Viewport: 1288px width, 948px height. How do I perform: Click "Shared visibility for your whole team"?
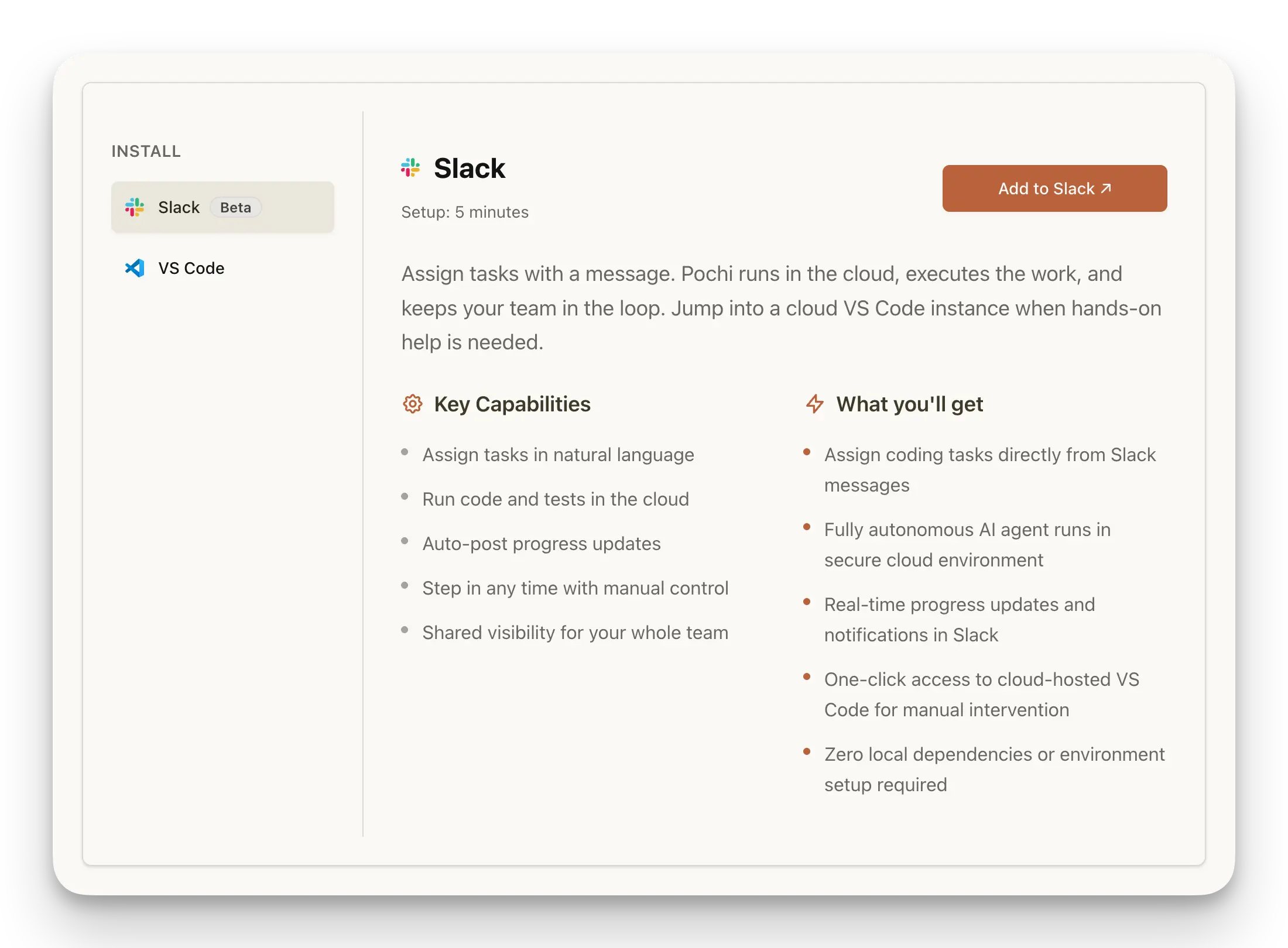tap(576, 633)
